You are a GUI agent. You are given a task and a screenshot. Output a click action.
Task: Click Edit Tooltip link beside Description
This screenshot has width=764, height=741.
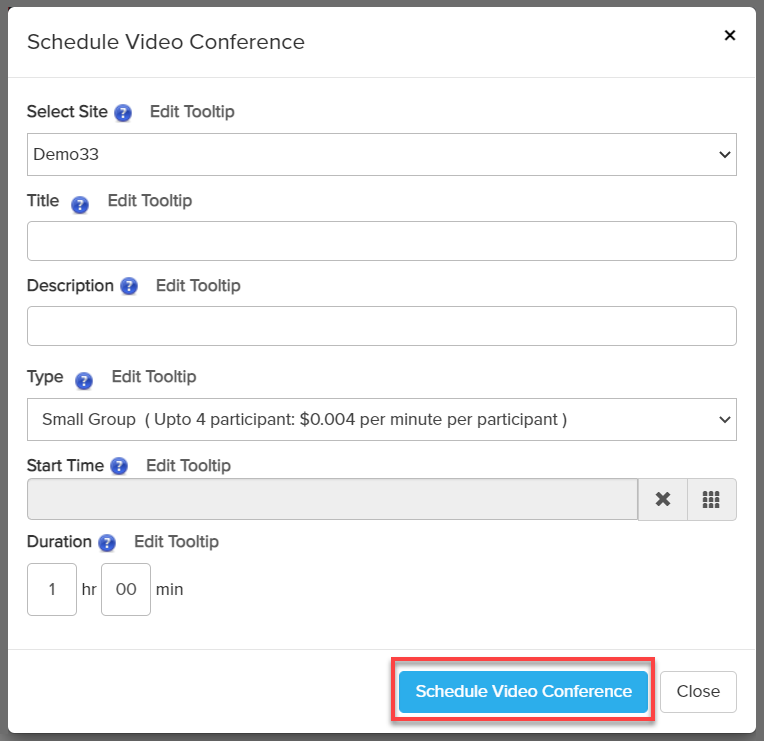click(x=198, y=286)
